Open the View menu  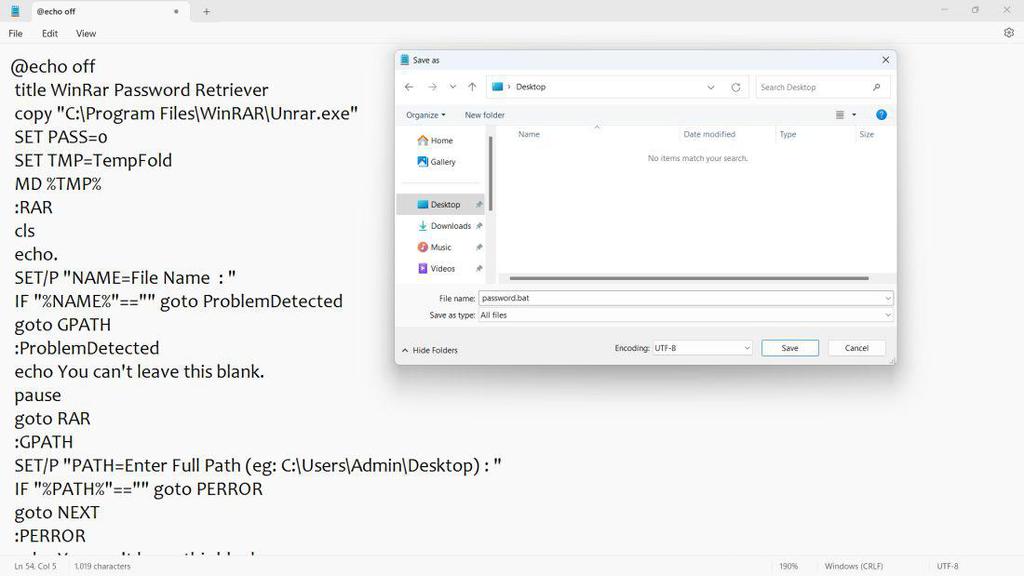(85, 33)
